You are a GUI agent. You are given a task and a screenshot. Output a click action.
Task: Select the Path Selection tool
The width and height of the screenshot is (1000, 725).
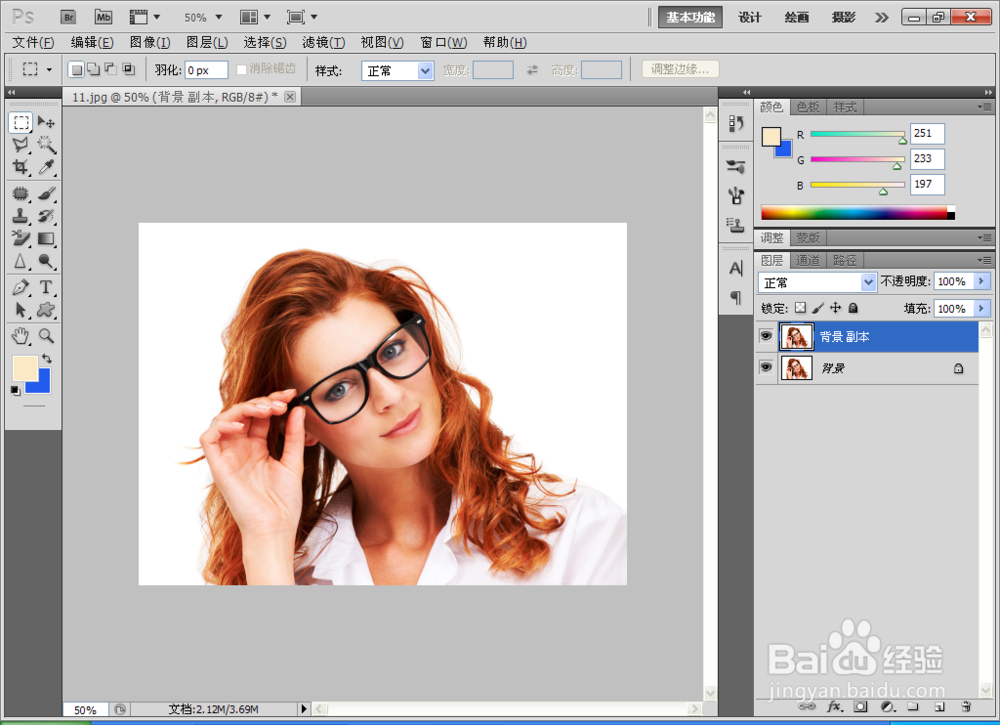21,310
